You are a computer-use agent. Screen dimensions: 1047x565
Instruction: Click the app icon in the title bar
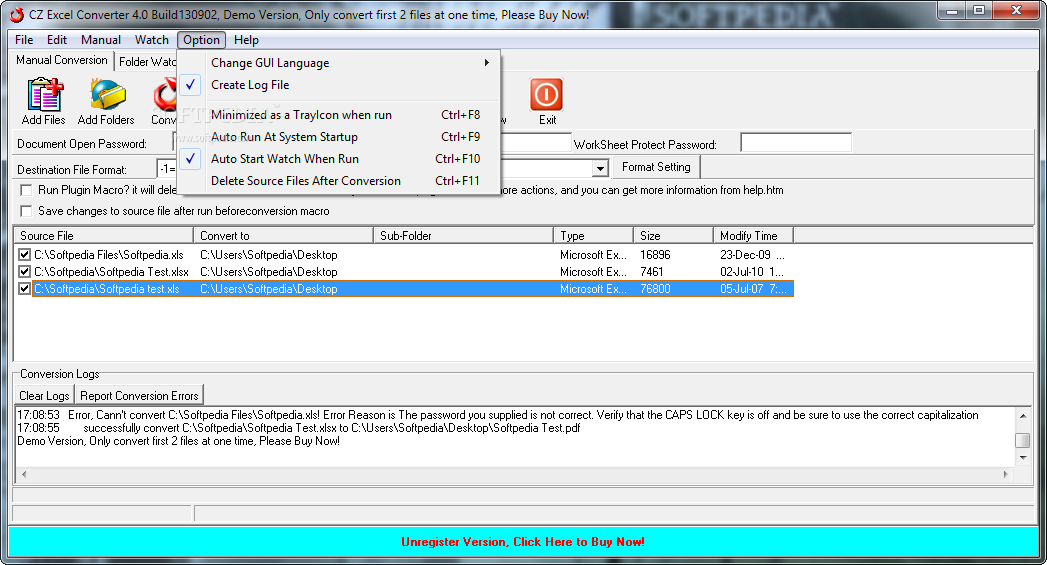coord(17,15)
